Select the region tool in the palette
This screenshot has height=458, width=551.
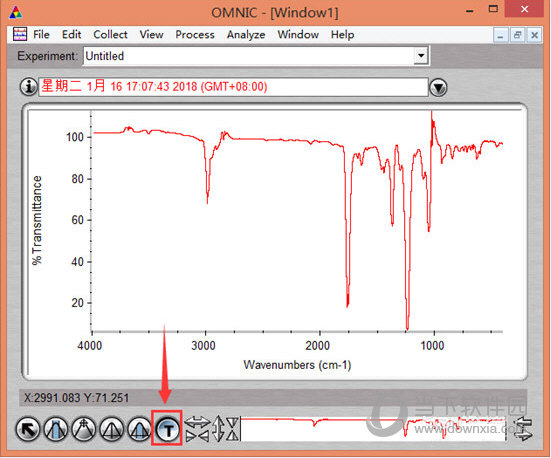pyautogui.click(x=56, y=429)
